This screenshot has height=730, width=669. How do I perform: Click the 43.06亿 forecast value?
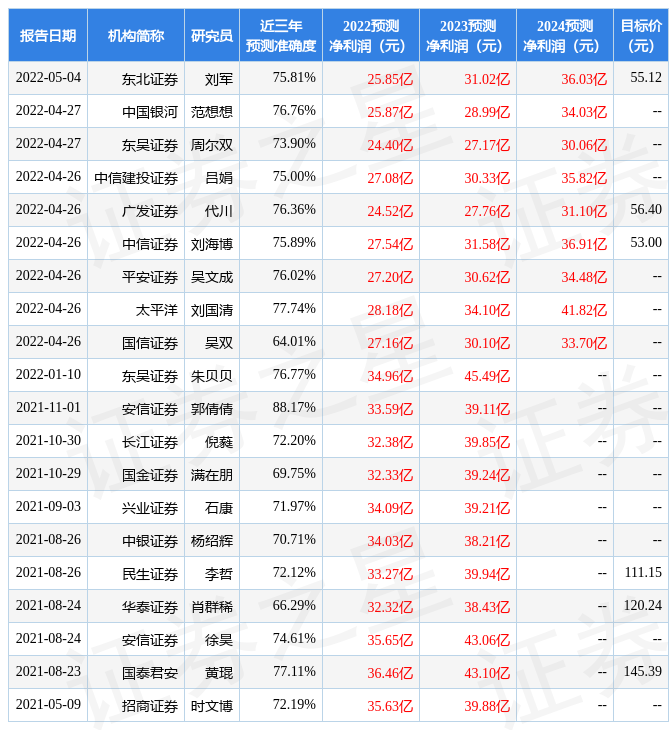pos(487,641)
